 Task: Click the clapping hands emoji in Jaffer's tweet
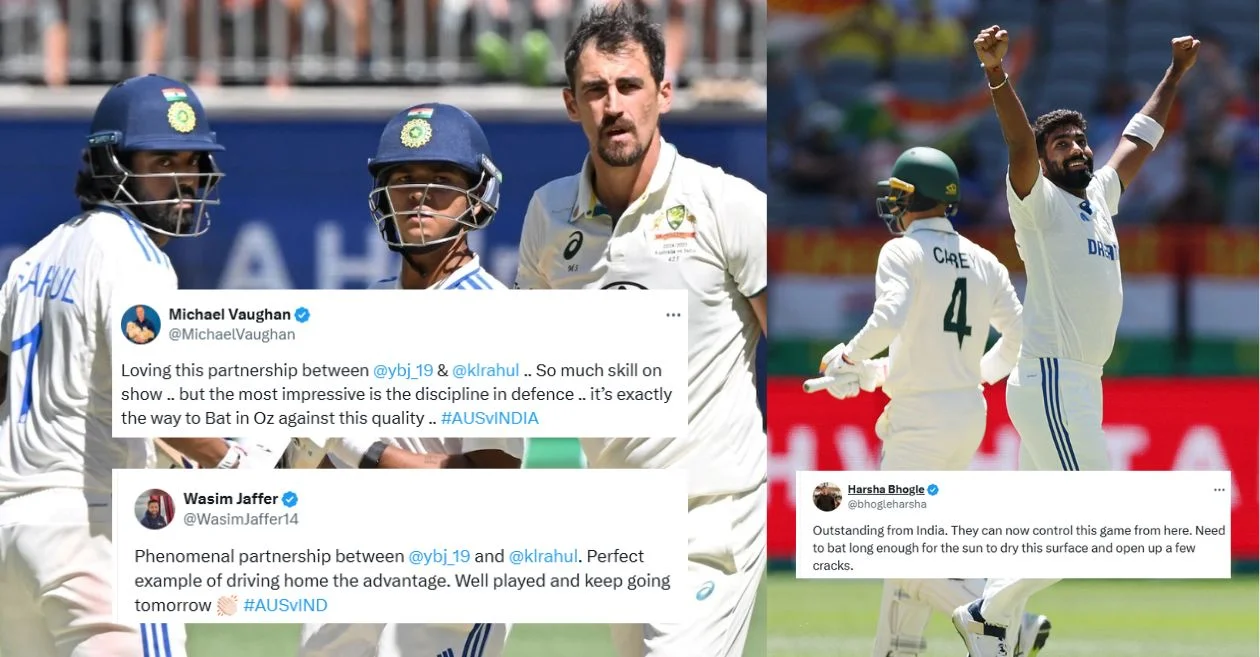click(x=227, y=605)
